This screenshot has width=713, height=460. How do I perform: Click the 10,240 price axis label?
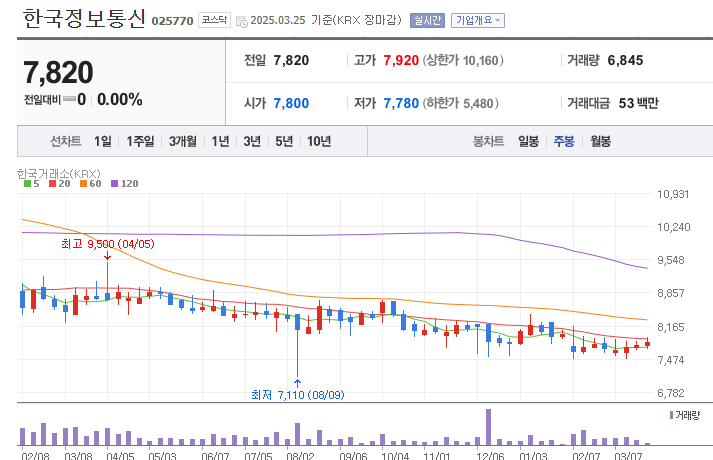[673, 227]
